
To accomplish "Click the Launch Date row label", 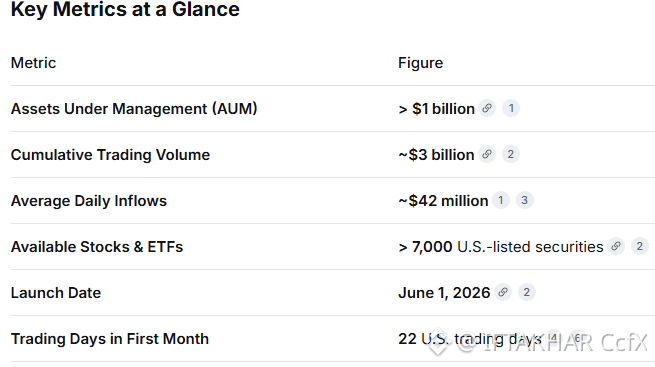I will pos(56,293).
